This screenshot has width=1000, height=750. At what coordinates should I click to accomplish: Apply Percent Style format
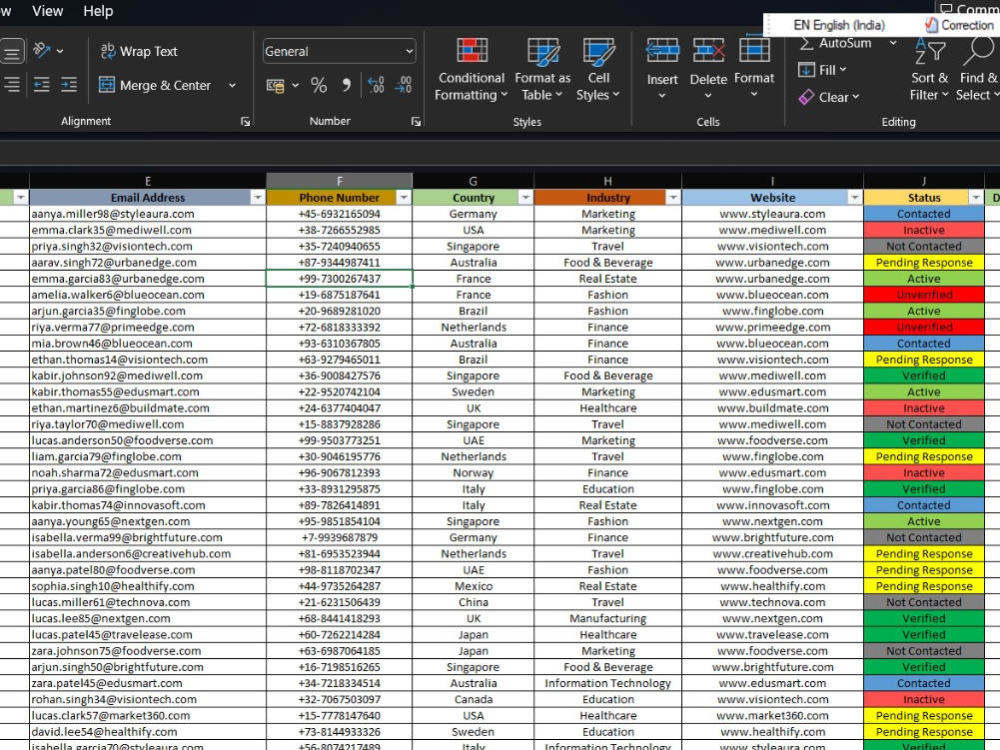(318, 85)
